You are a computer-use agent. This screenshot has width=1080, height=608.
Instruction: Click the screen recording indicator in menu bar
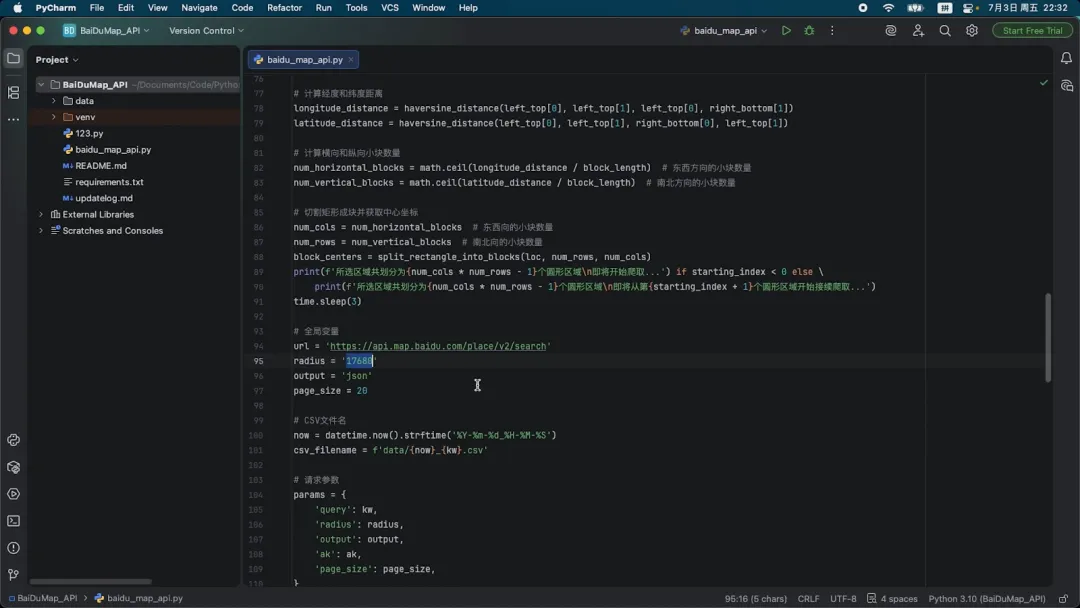(862, 8)
